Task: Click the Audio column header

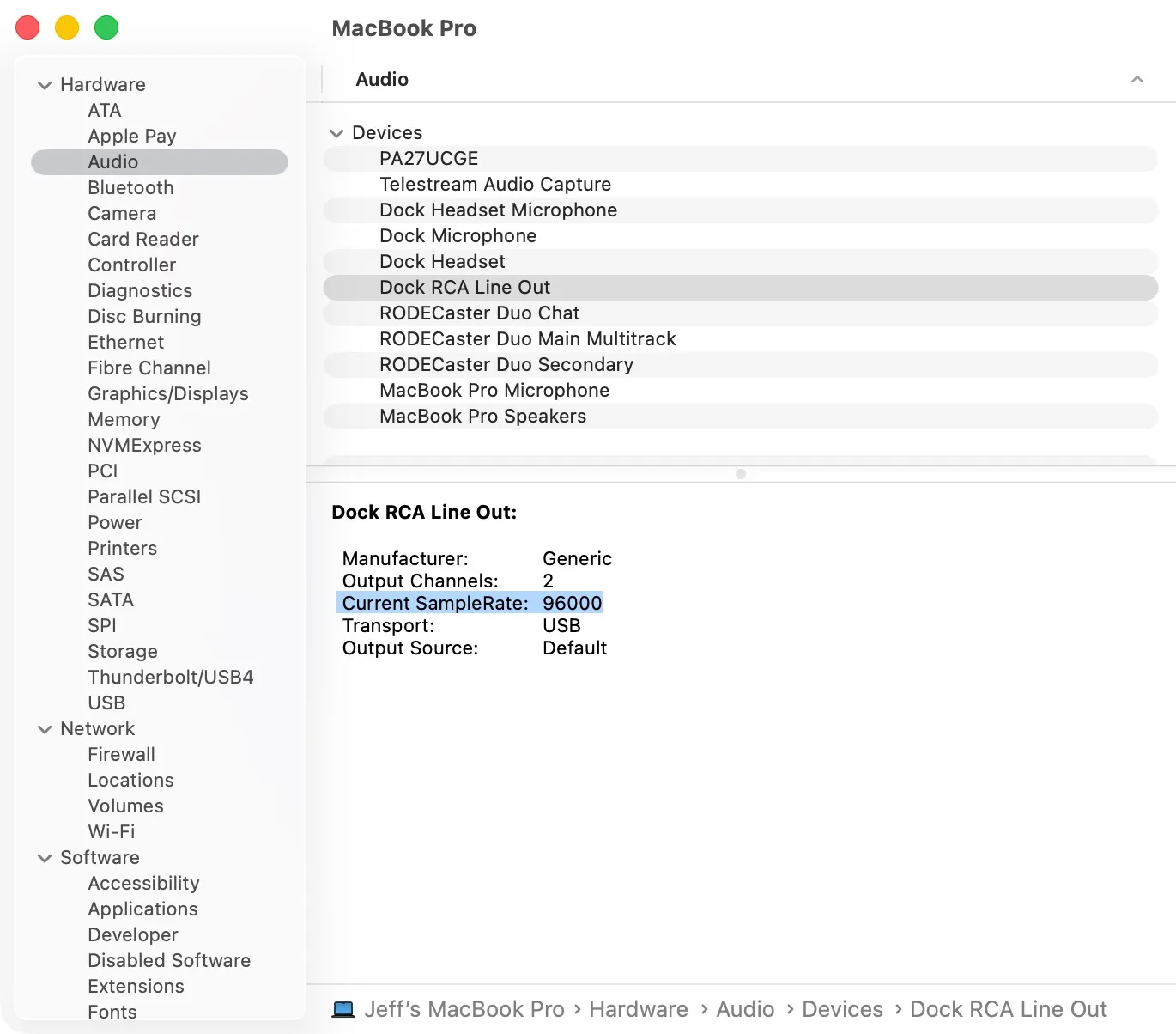Action: [382, 80]
